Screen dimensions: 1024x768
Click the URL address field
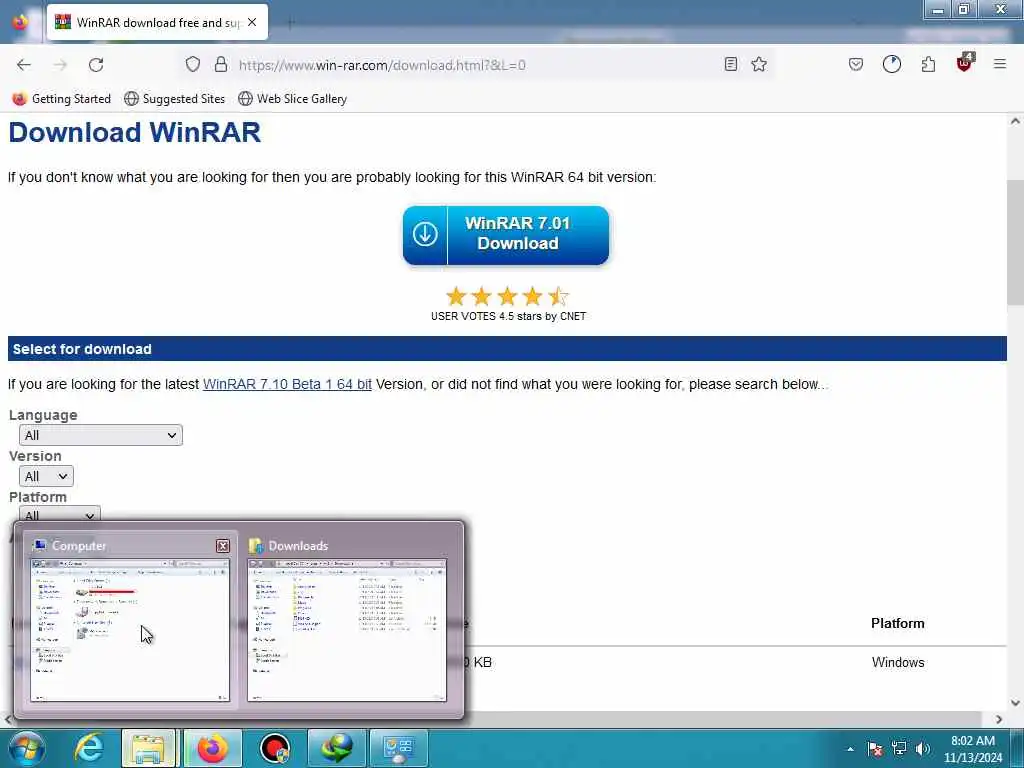click(x=477, y=65)
